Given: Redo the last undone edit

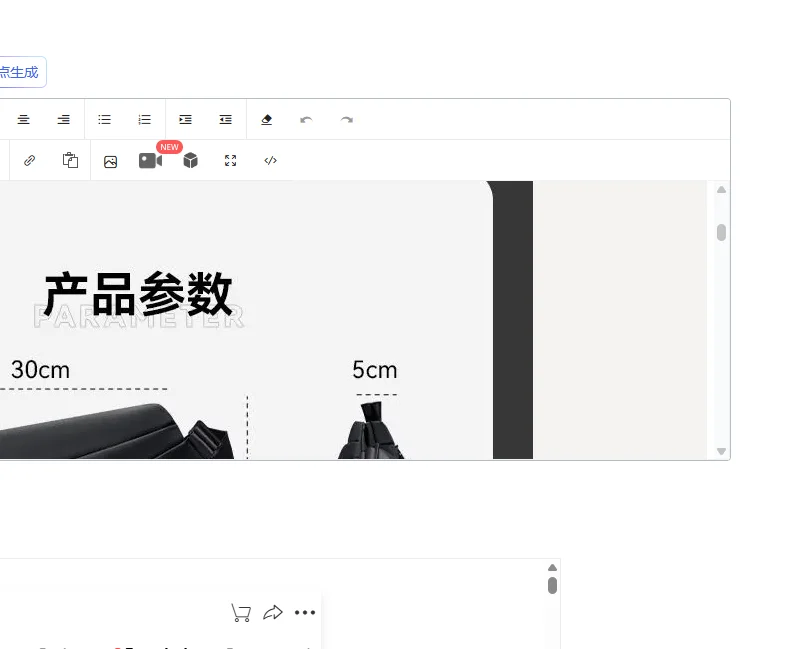Looking at the screenshot, I should pos(346,120).
